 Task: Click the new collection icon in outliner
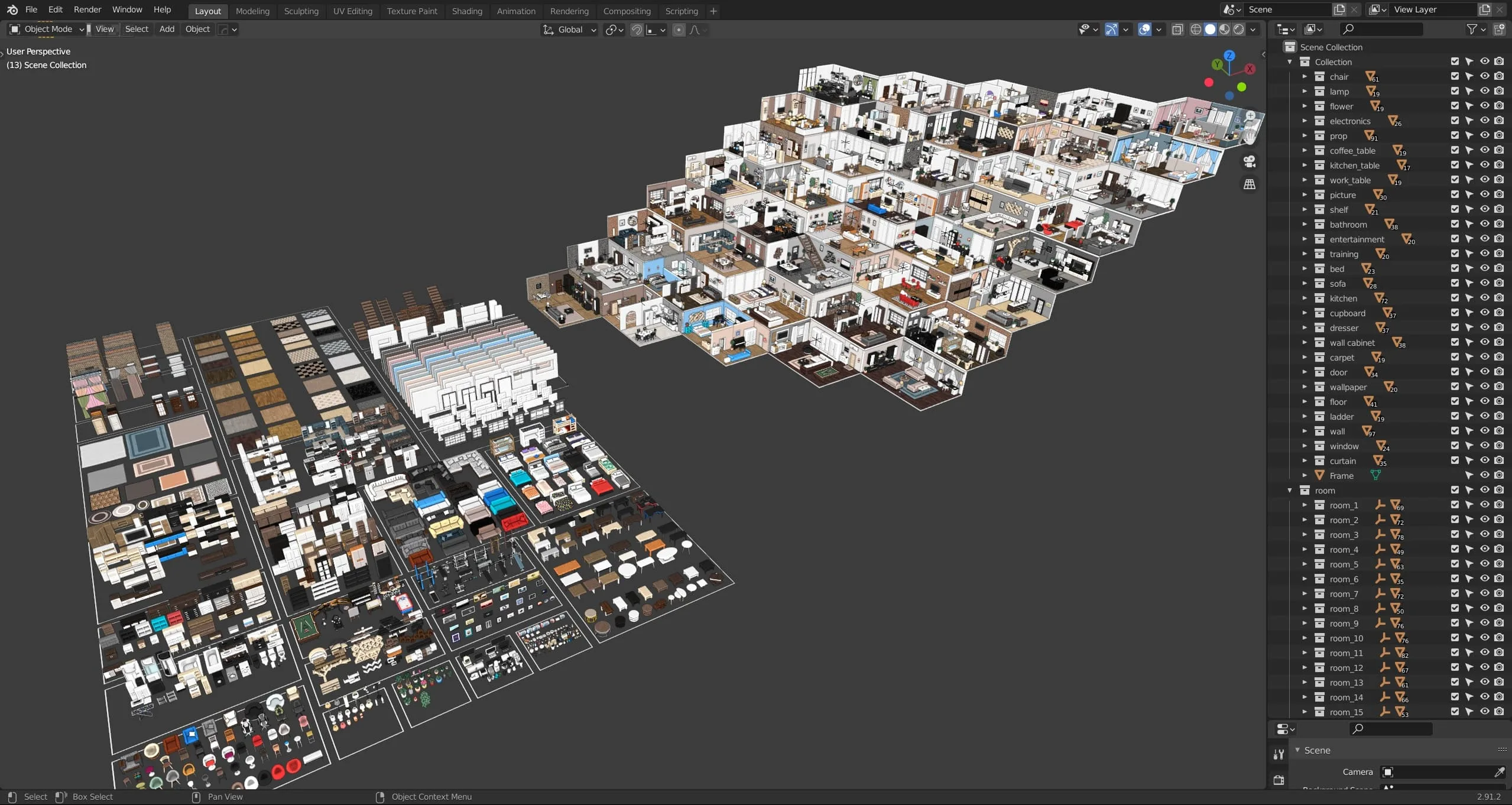pos(1500,29)
